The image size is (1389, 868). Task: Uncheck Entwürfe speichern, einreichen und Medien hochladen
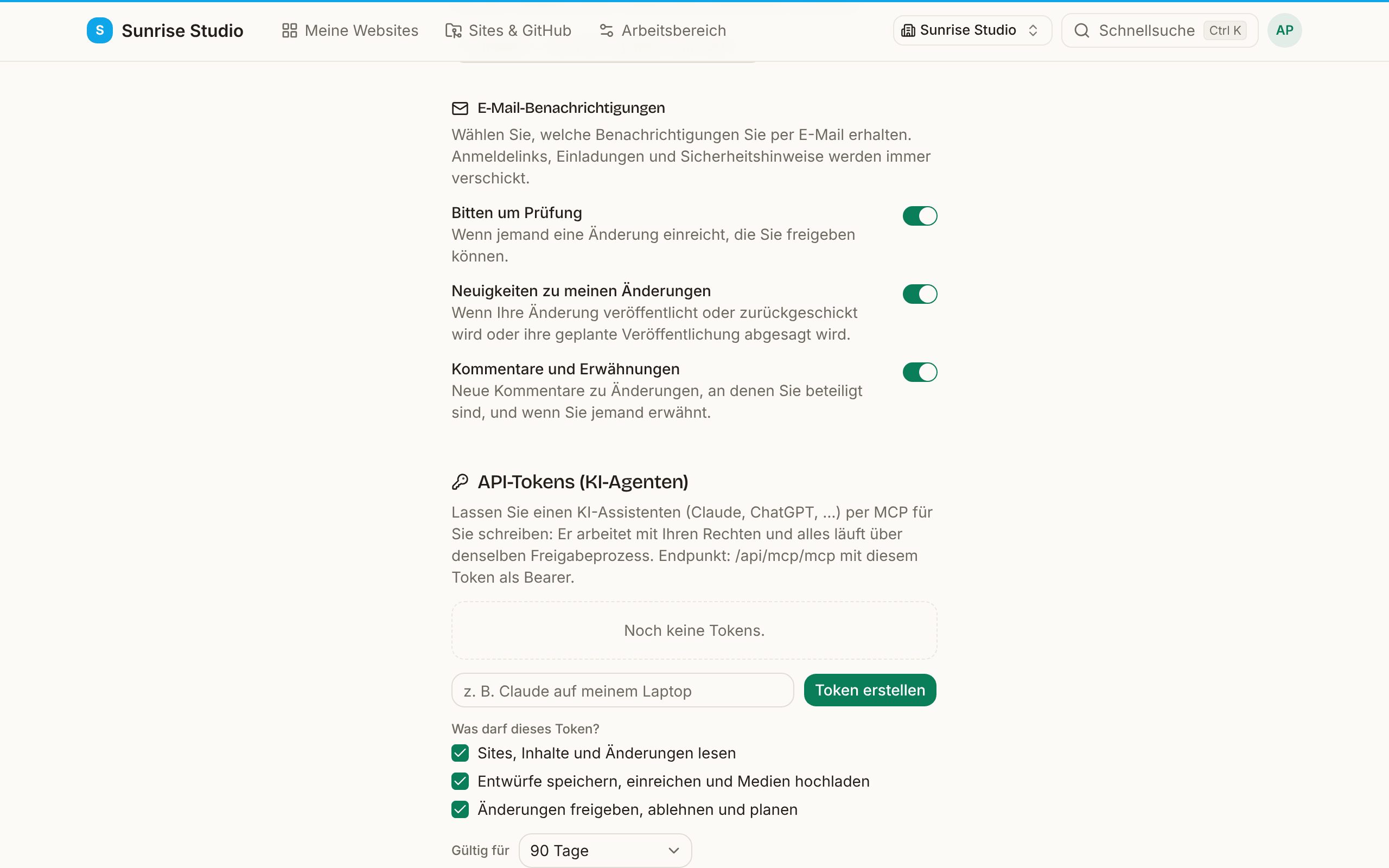(460, 781)
